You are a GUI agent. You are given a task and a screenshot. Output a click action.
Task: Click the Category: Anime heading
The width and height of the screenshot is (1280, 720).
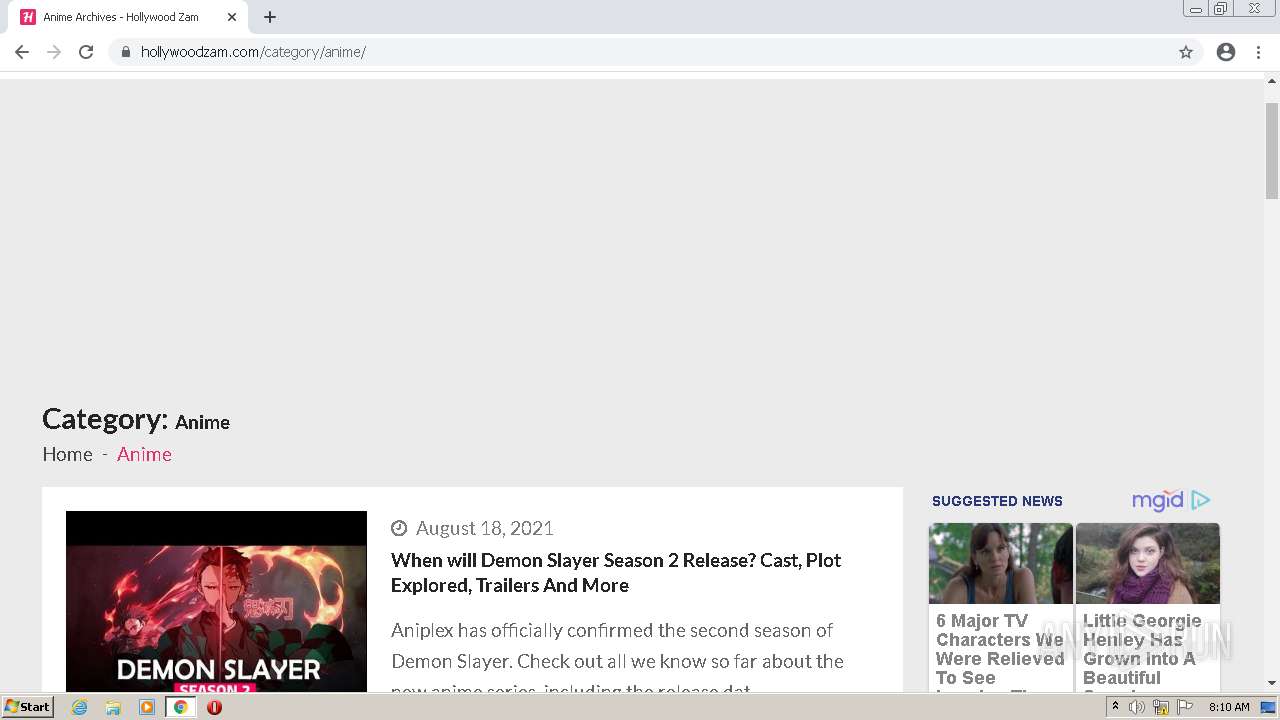pyautogui.click(x=136, y=419)
